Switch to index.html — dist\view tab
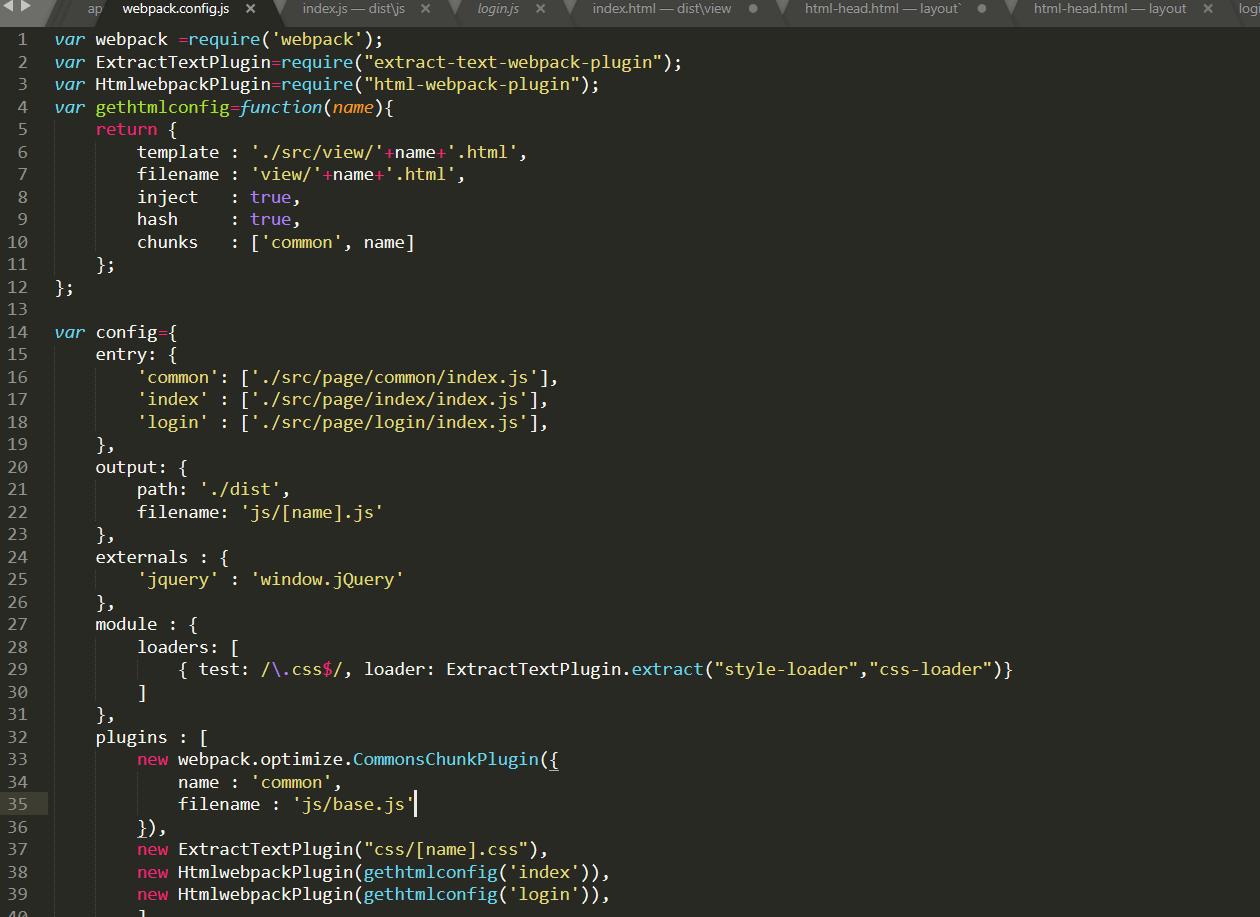1260x917 pixels. click(661, 9)
